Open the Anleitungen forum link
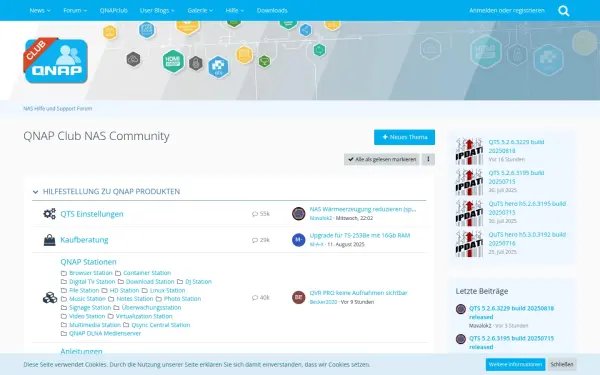The width and height of the screenshot is (600, 375). pos(82,351)
